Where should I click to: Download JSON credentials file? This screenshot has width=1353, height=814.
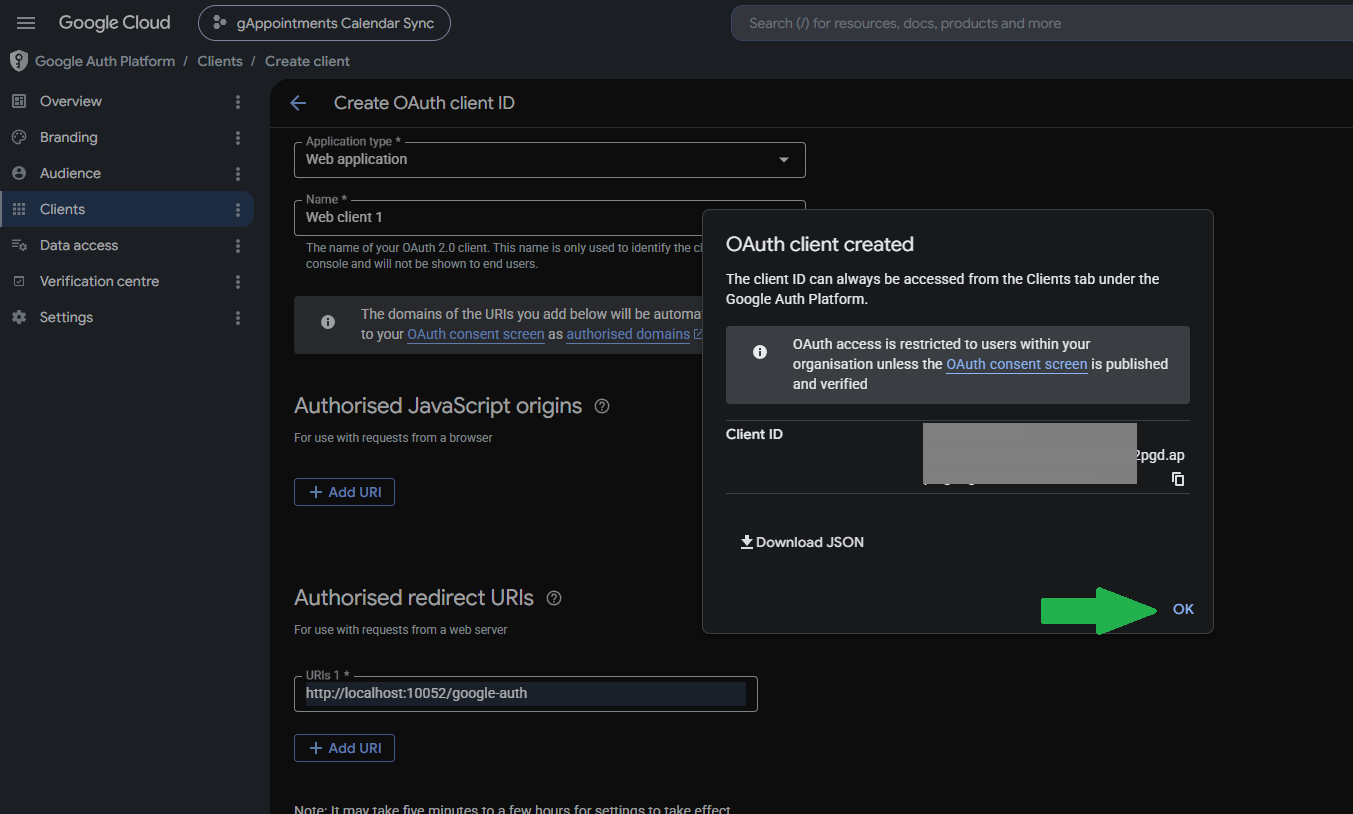pos(802,542)
